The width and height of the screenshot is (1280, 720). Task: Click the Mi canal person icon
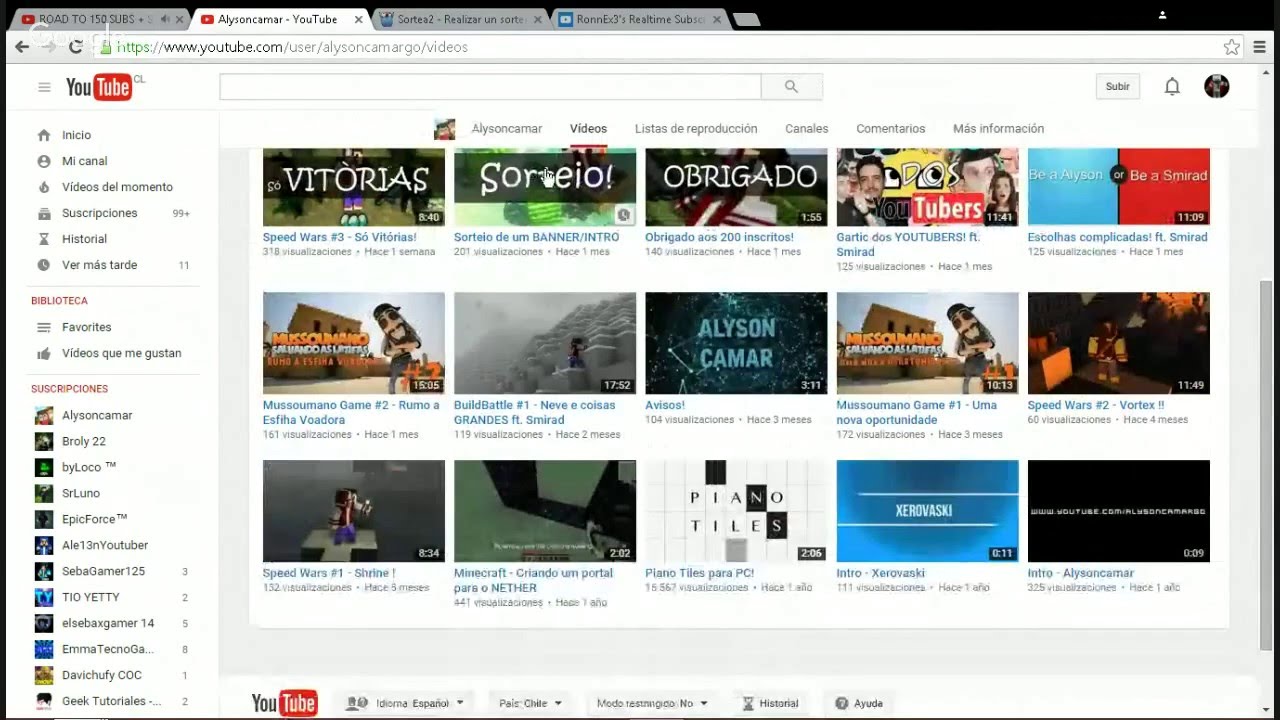pyautogui.click(x=44, y=161)
